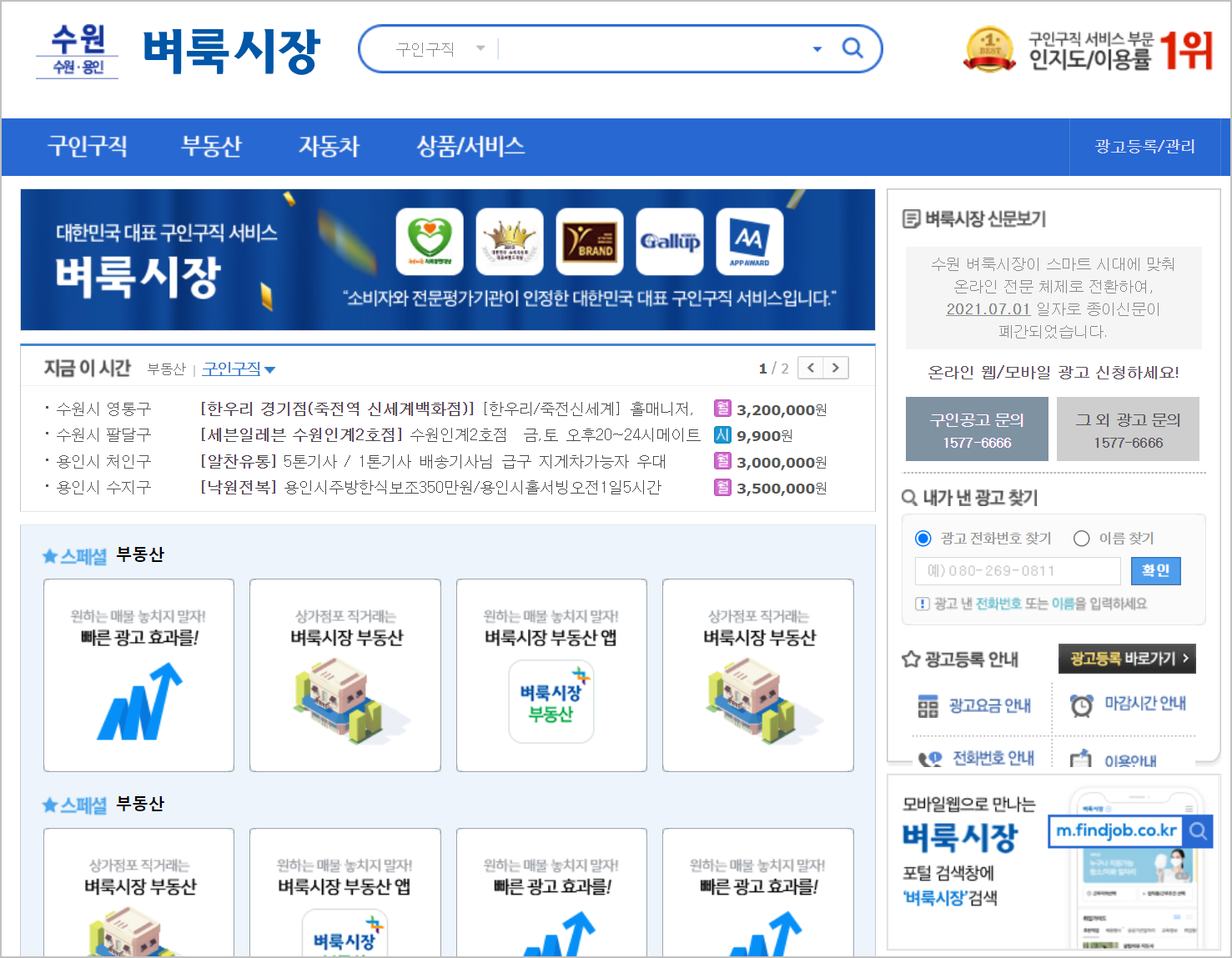
Task: Click the 2021.07.01 date link
Action: coord(988,309)
